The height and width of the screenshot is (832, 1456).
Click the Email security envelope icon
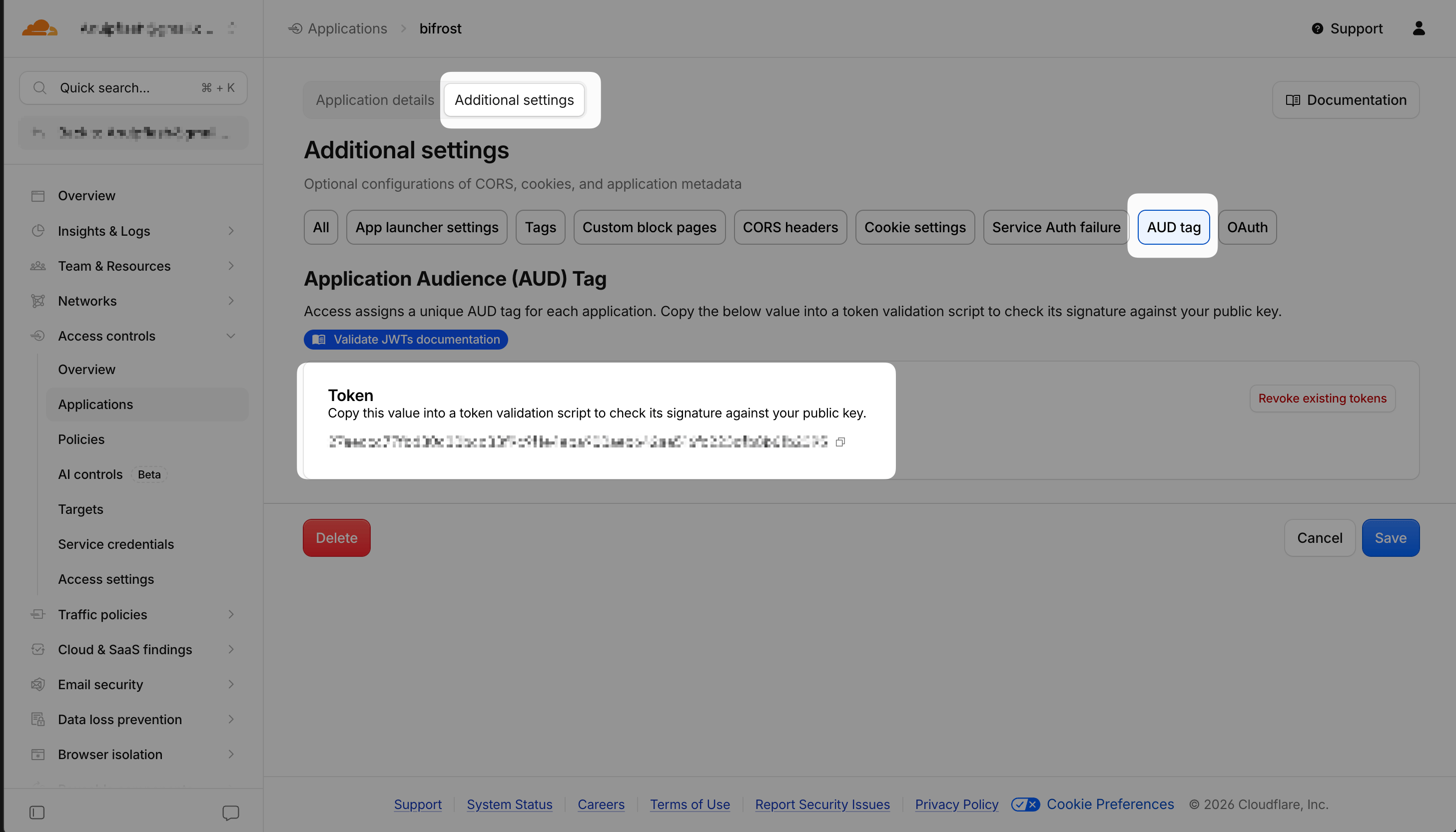[x=38, y=684]
